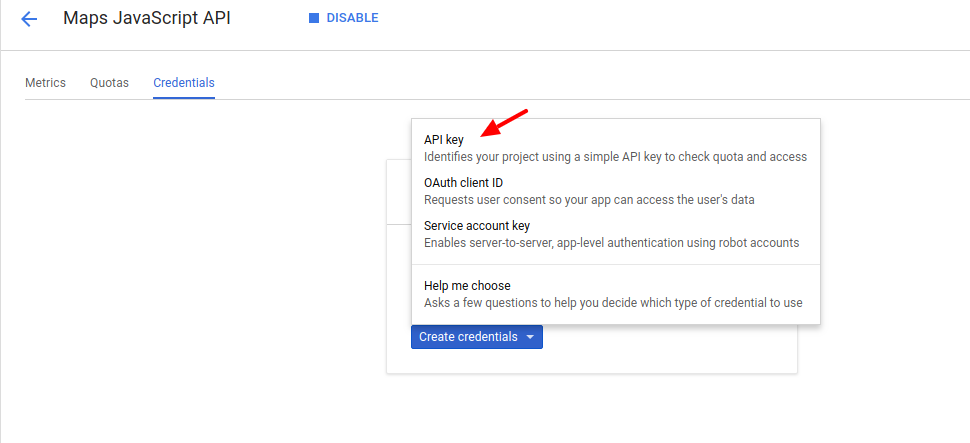Click the Help me choose description text
This screenshot has width=970, height=443.
pyautogui.click(x=612, y=303)
